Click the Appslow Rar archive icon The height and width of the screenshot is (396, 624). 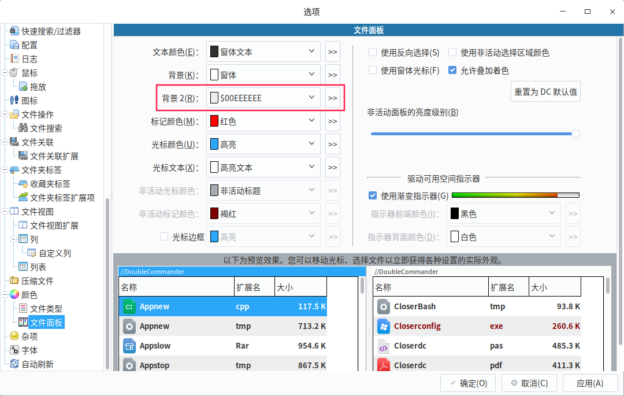click(x=129, y=346)
